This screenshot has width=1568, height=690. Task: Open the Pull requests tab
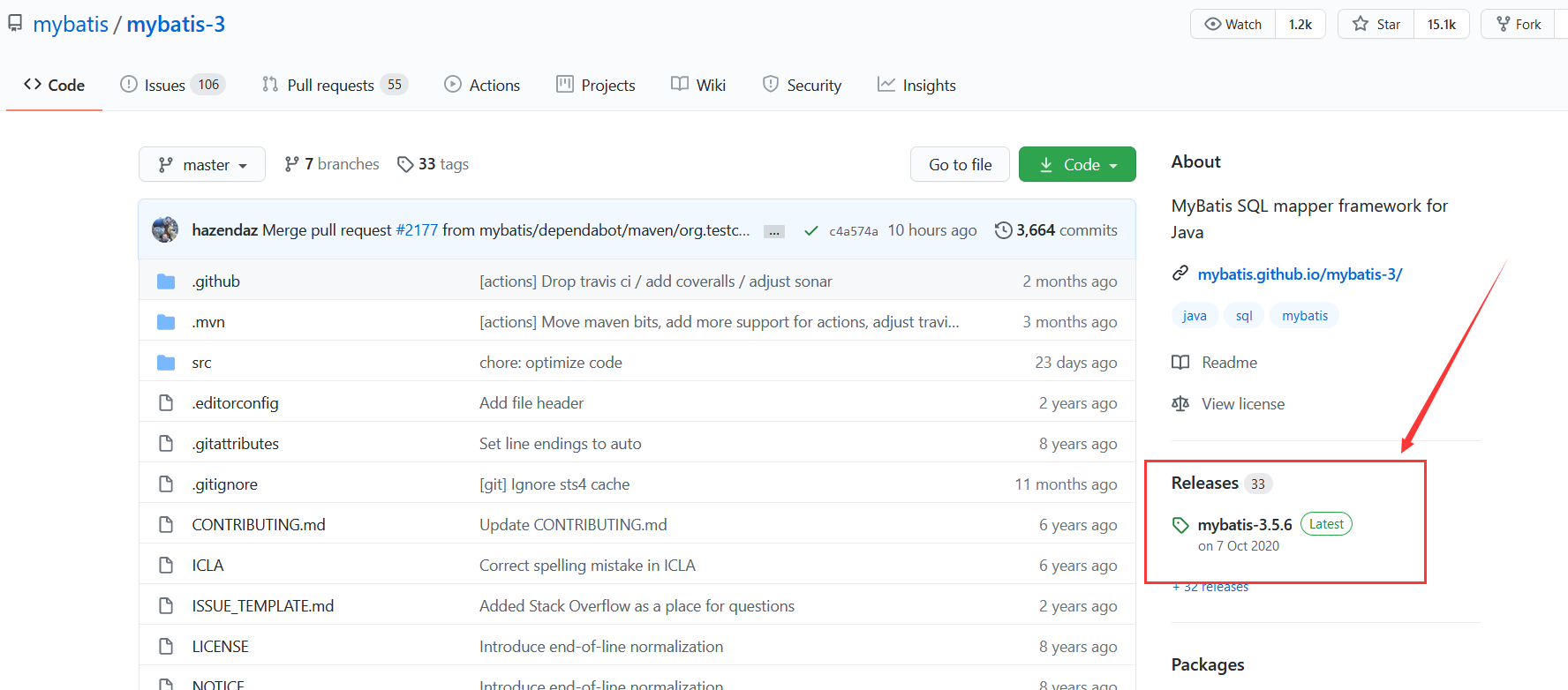coord(335,85)
